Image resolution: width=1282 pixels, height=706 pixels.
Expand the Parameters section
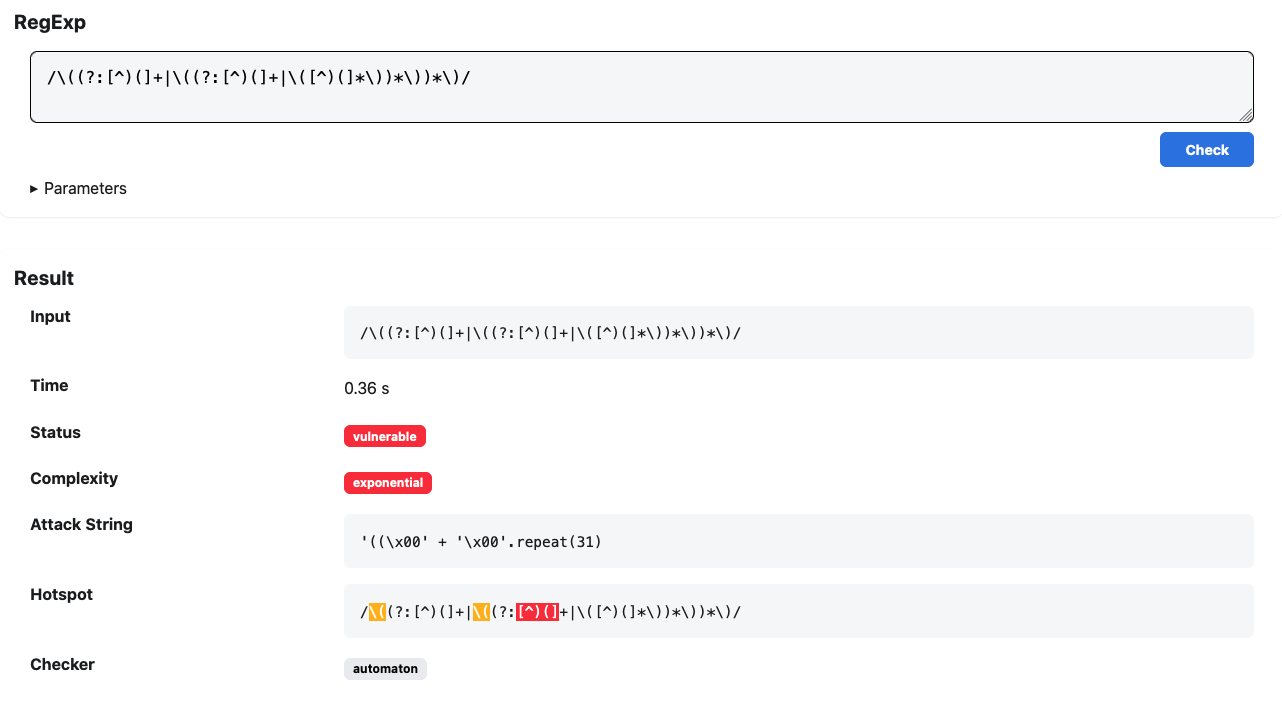tap(78, 188)
